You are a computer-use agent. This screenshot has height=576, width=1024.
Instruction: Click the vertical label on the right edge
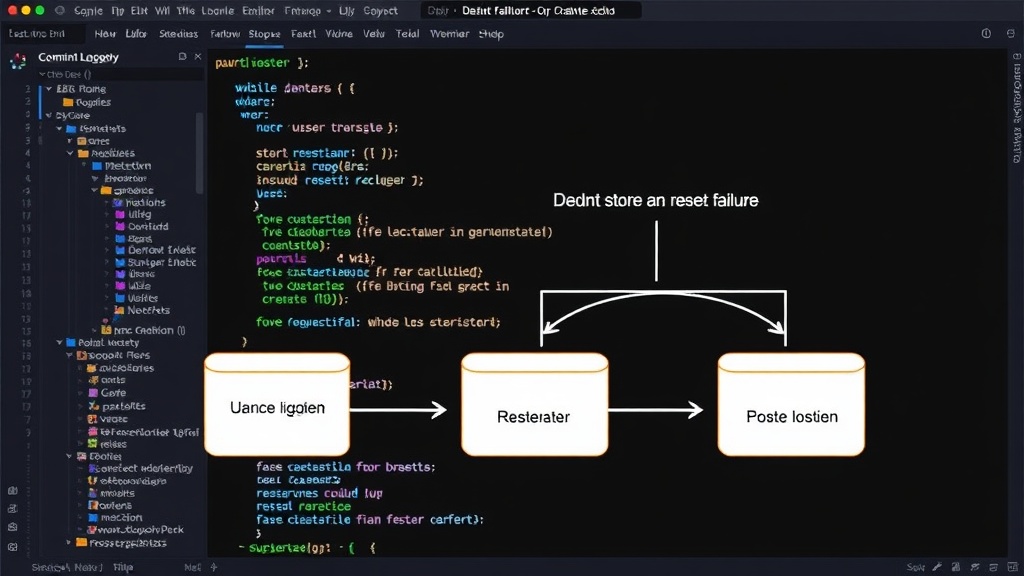click(1017, 114)
